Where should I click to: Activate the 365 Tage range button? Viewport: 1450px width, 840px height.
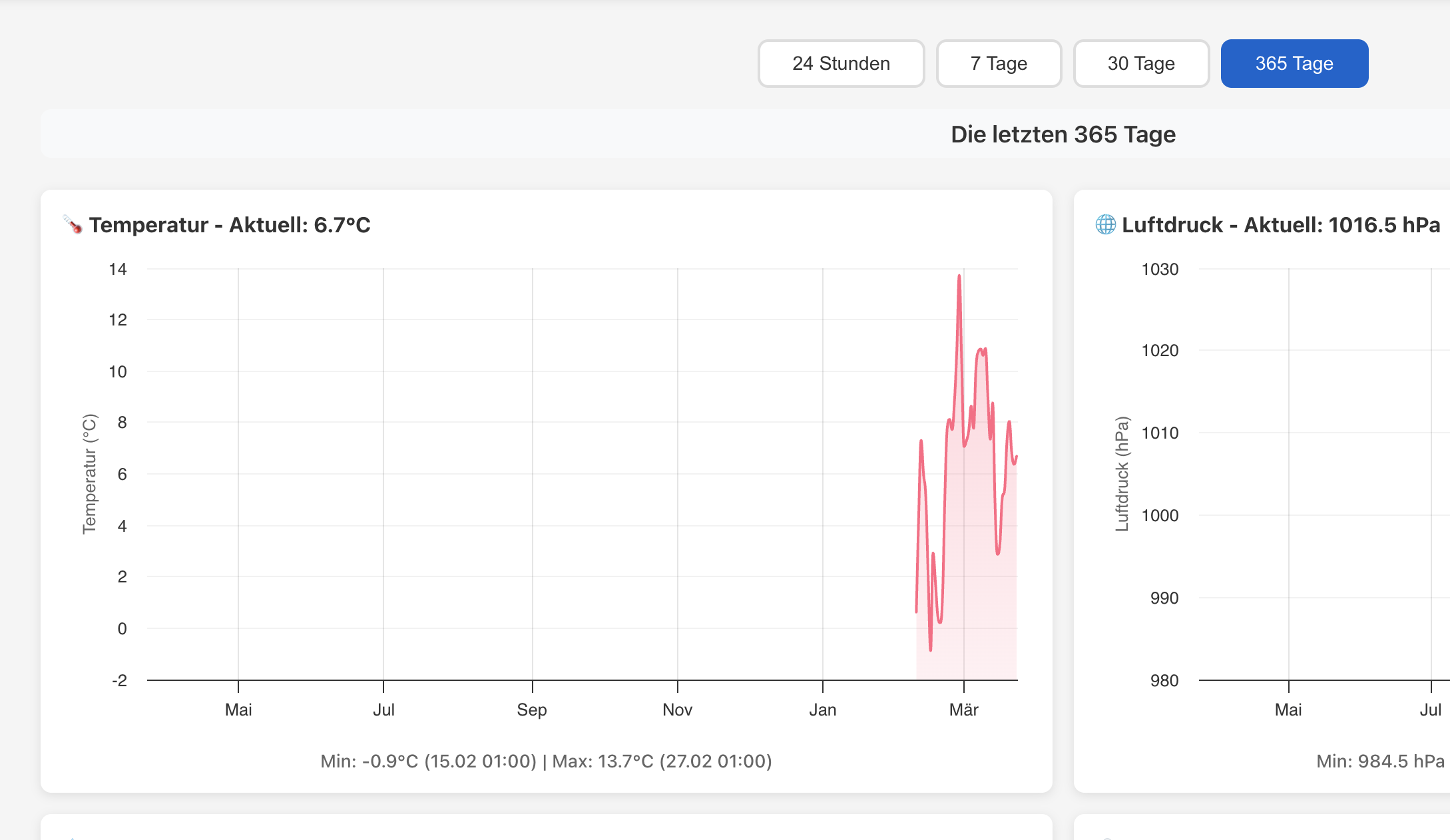pos(1294,63)
